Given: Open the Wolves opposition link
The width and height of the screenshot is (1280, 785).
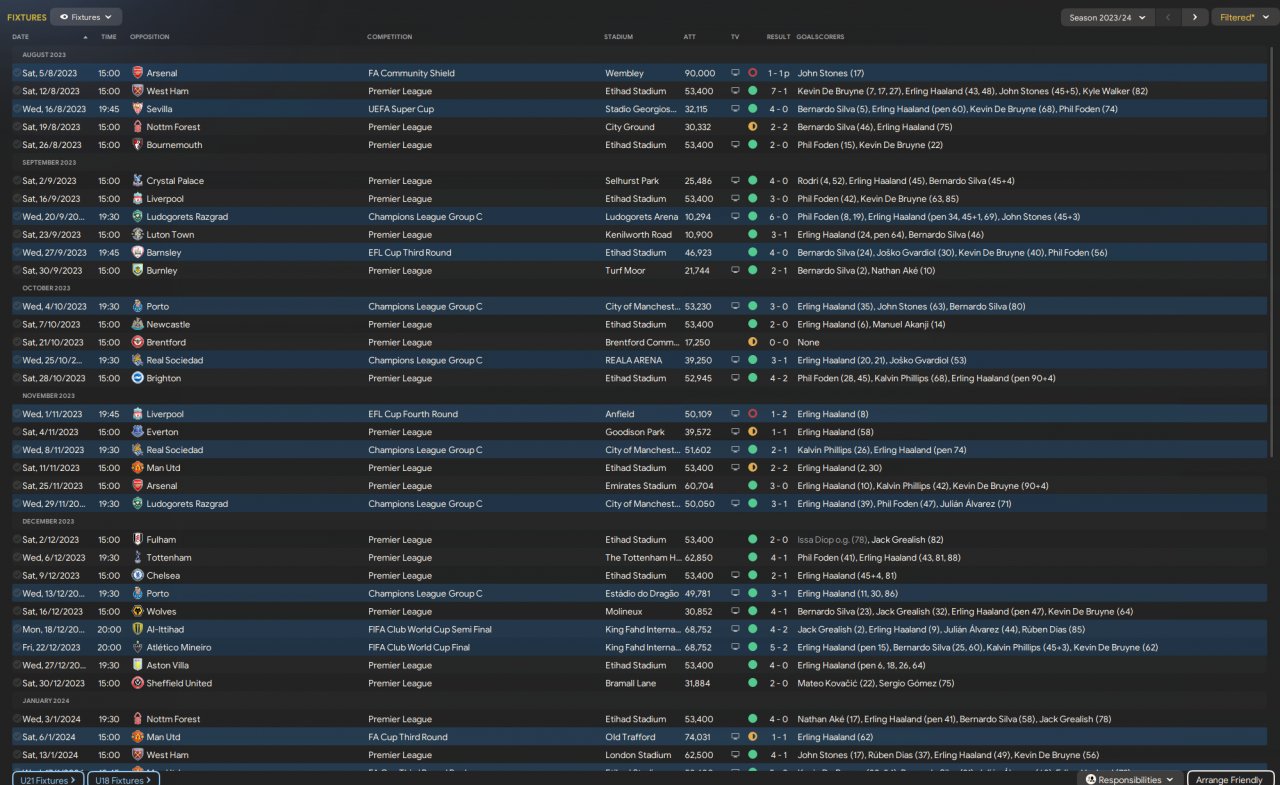Looking at the screenshot, I should click(x=161, y=612).
